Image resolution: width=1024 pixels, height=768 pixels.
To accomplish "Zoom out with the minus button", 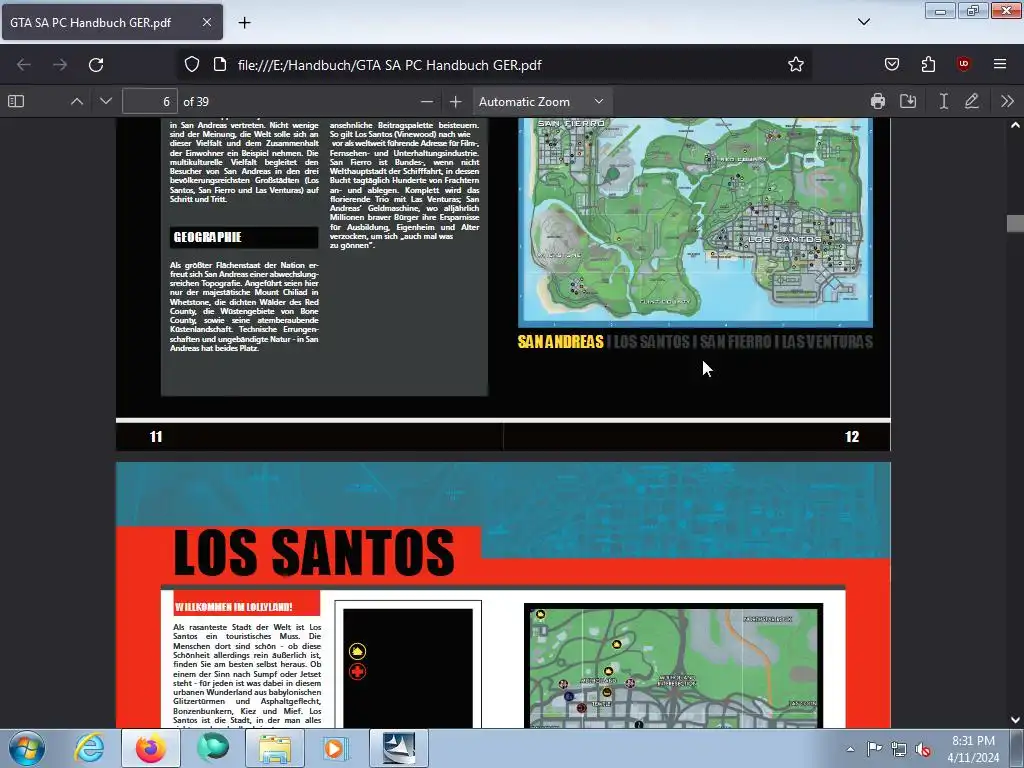I will (x=426, y=101).
